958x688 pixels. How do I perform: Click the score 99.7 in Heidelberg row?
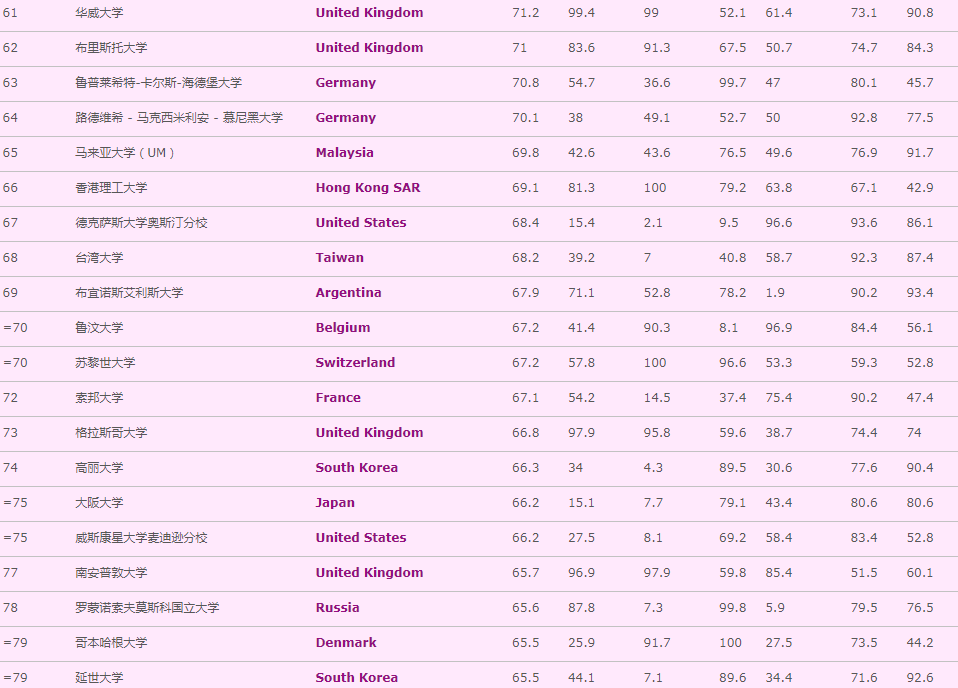click(733, 82)
